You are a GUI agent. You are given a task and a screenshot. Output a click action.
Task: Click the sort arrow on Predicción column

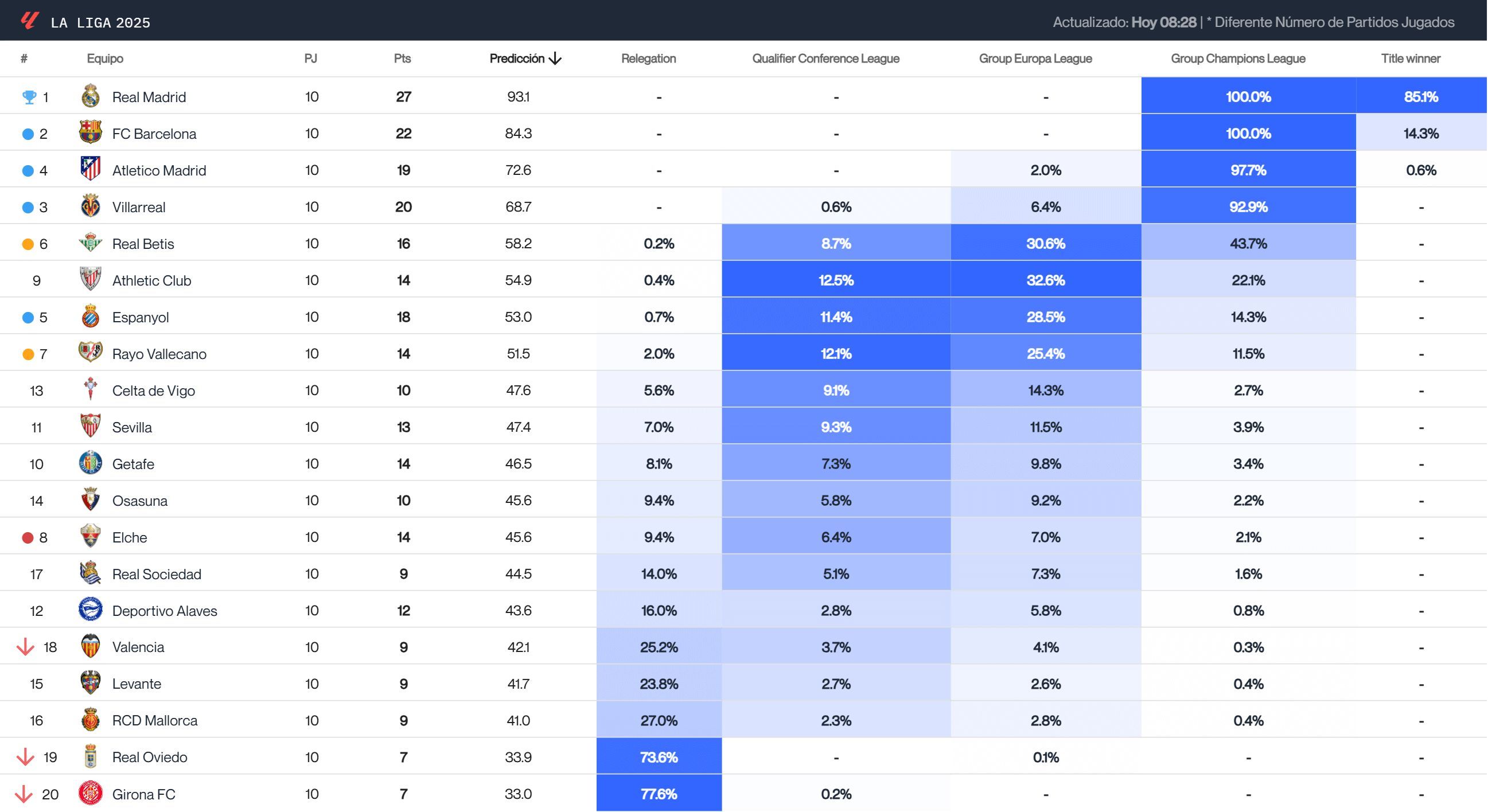pyautogui.click(x=555, y=58)
